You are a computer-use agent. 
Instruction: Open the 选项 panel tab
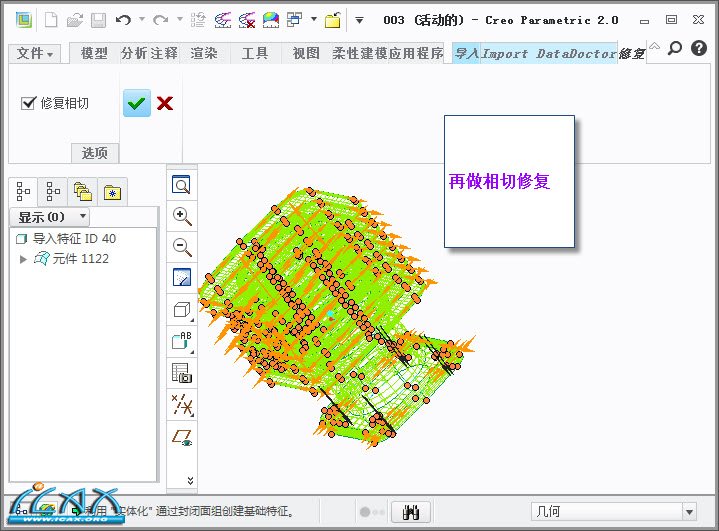(x=95, y=153)
